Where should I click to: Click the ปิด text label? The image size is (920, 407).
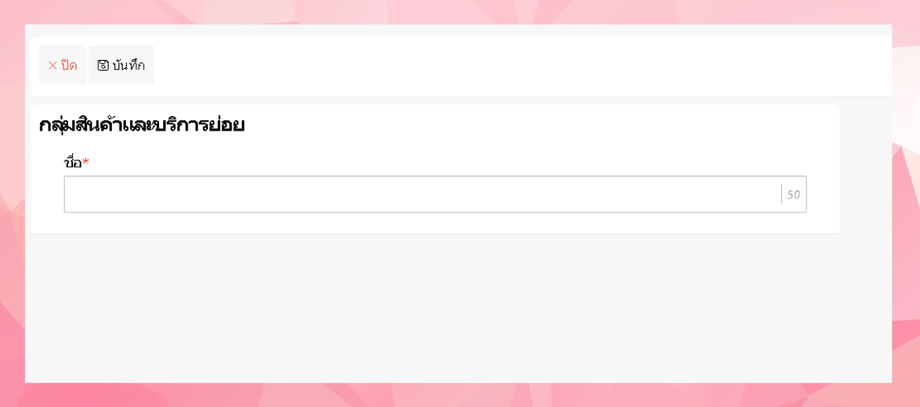click(69, 65)
